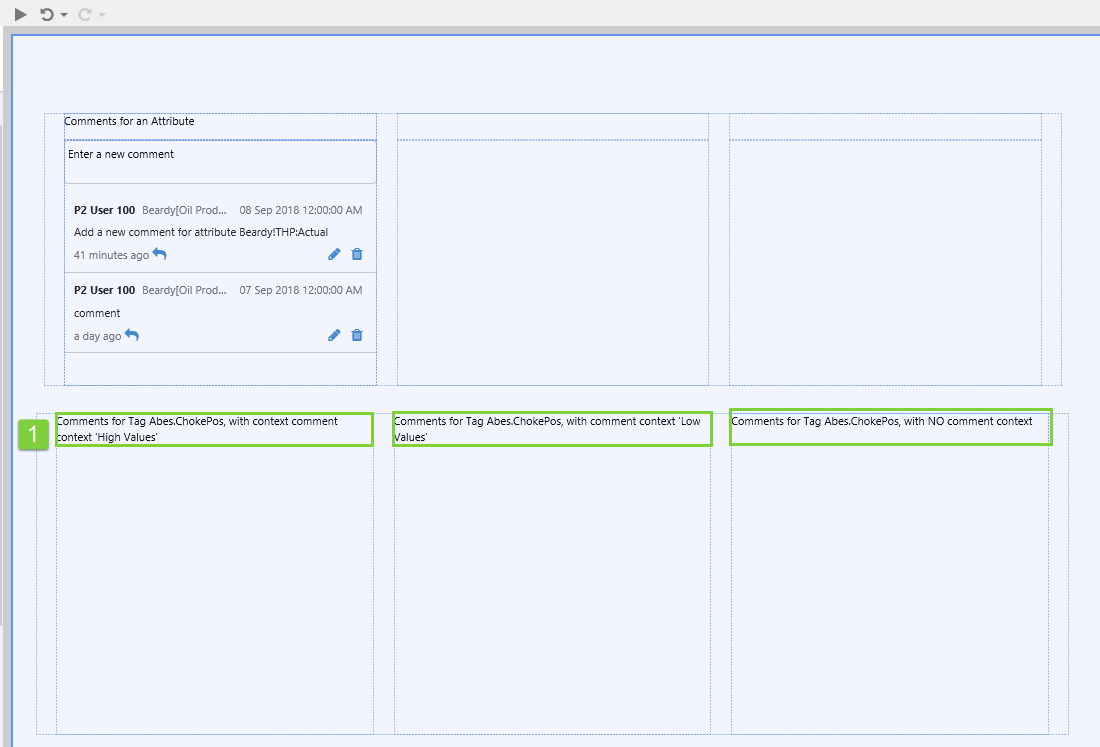The height and width of the screenshot is (747, 1100).
Task: Delete the 08 Sep 2018 comment
Action: click(357, 255)
